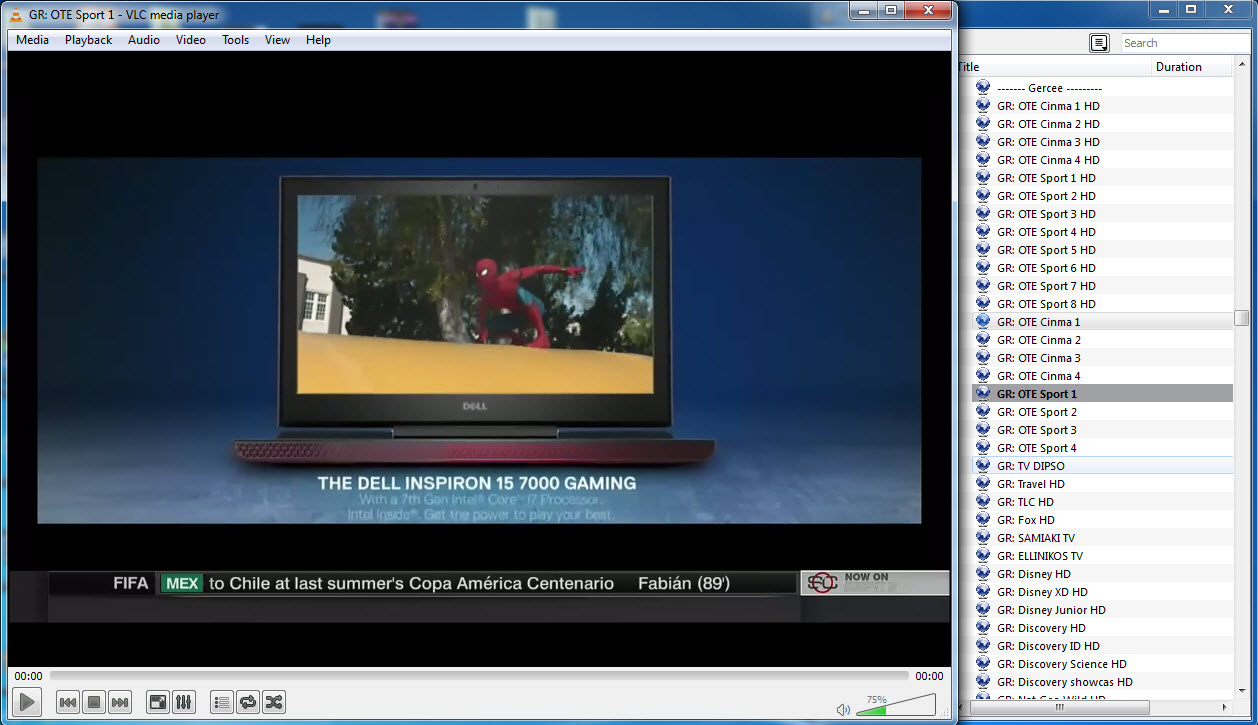The width and height of the screenshot is (1258, 725).
Task: Toggle fullscreen video mode
Action: pos(158,702)
